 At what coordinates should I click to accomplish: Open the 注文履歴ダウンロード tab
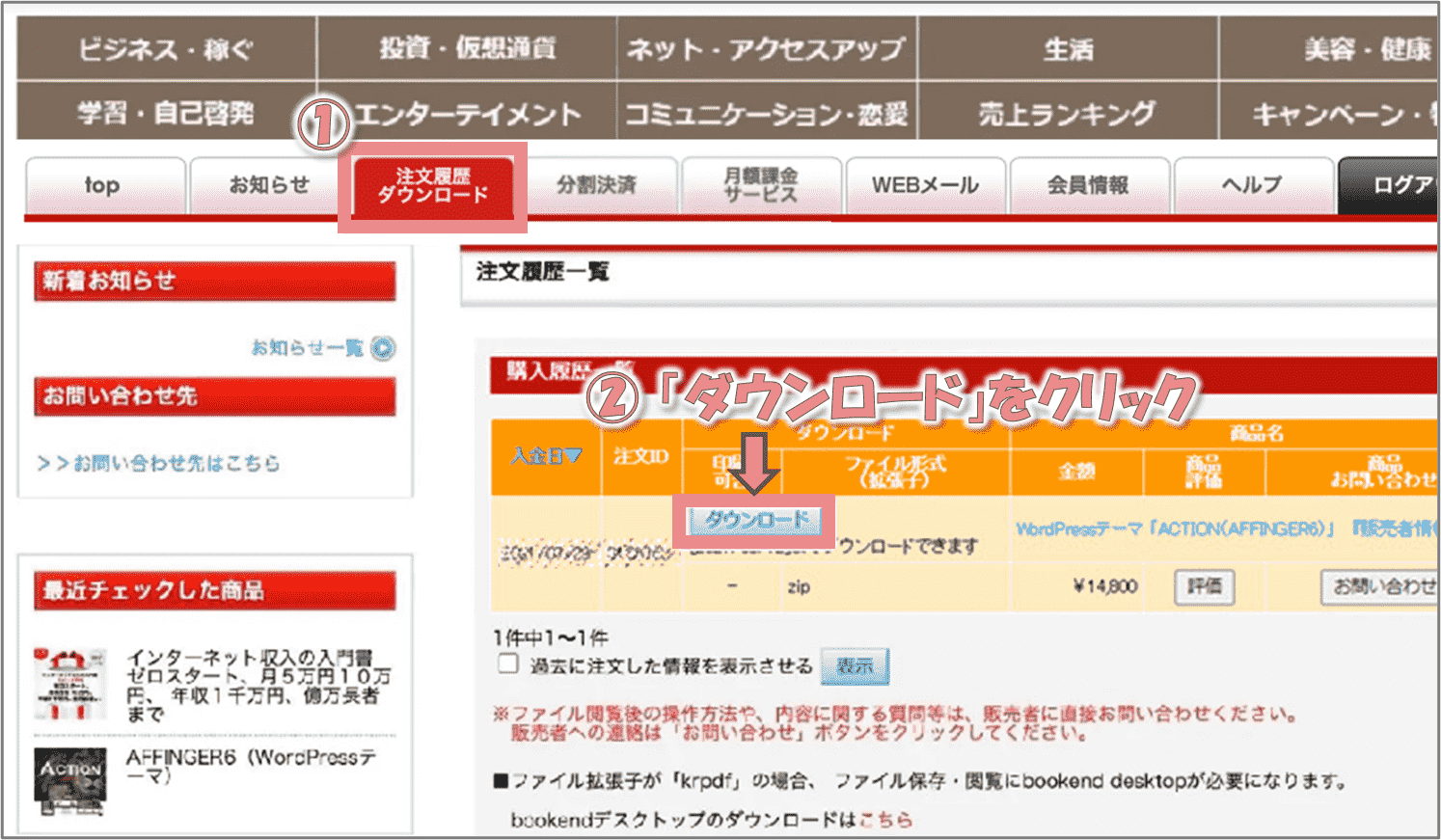(x=432, y=185)
